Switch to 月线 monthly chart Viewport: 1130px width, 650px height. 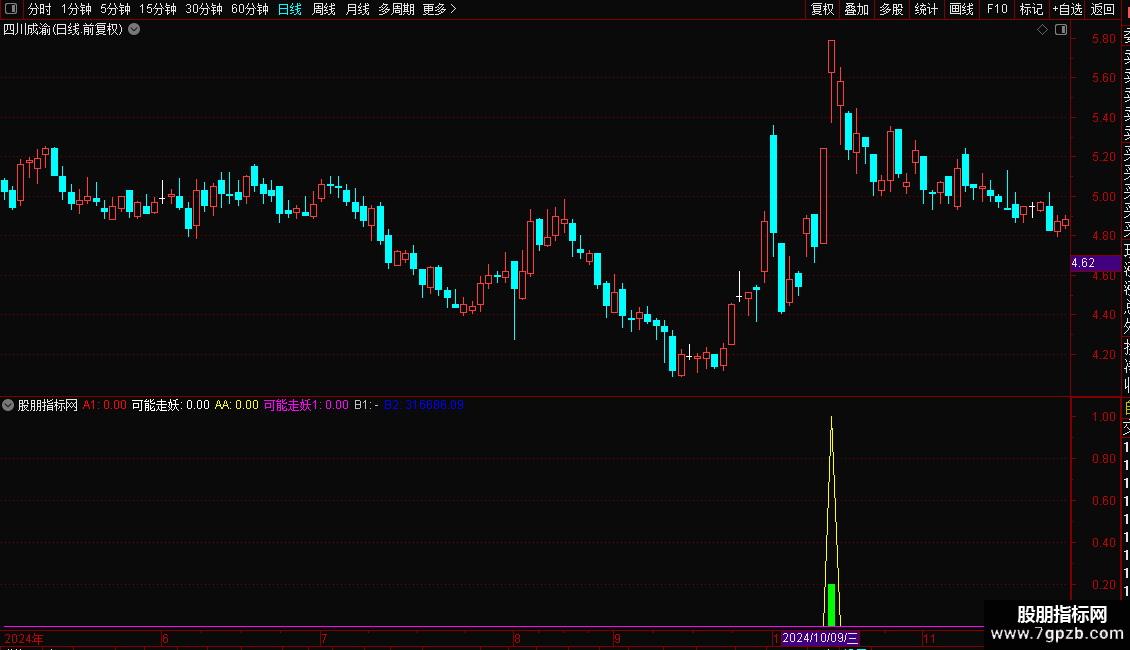(357, 9)
